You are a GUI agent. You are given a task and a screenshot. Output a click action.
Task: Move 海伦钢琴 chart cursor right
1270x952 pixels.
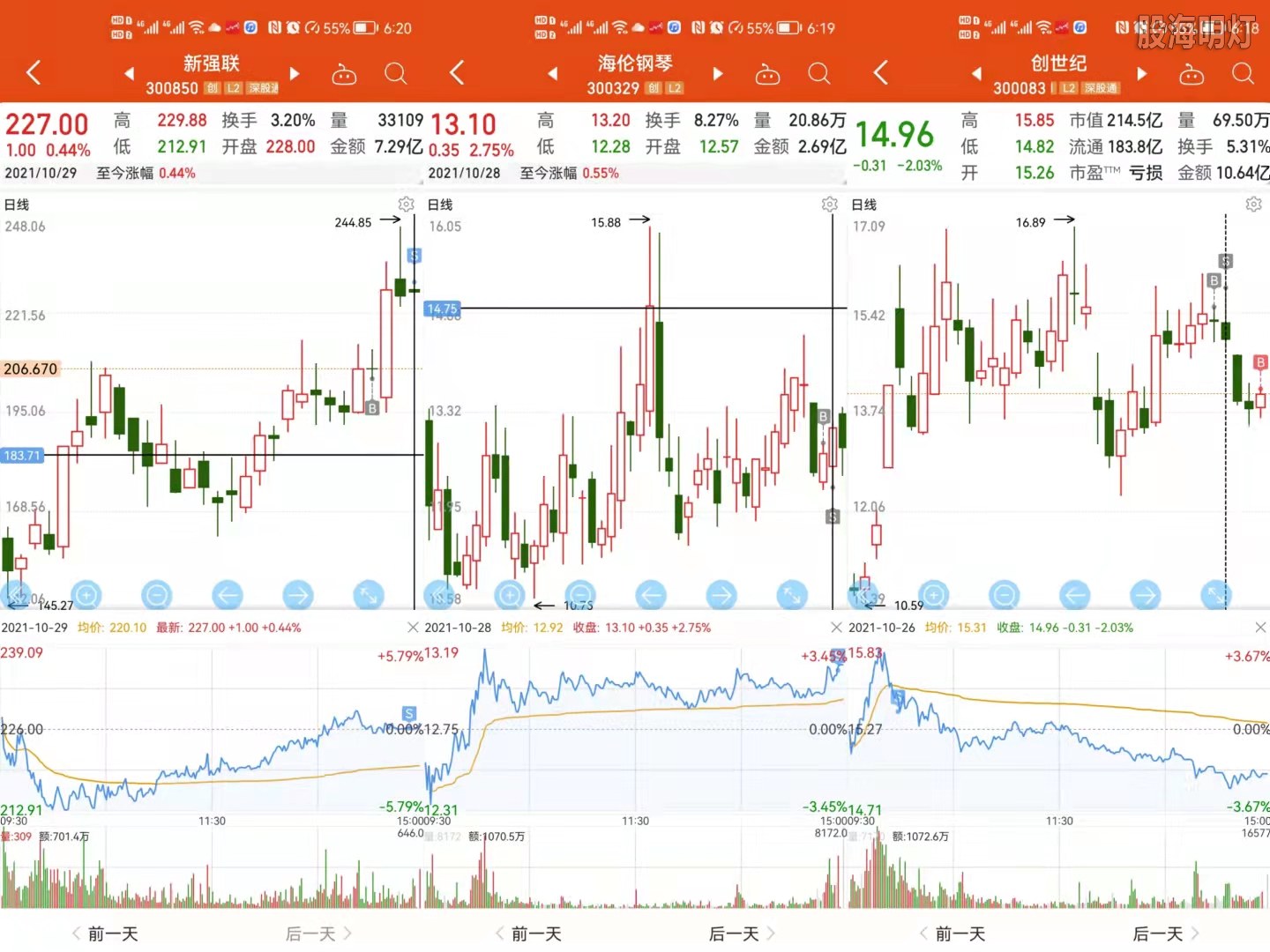click(x=721, y=596)
